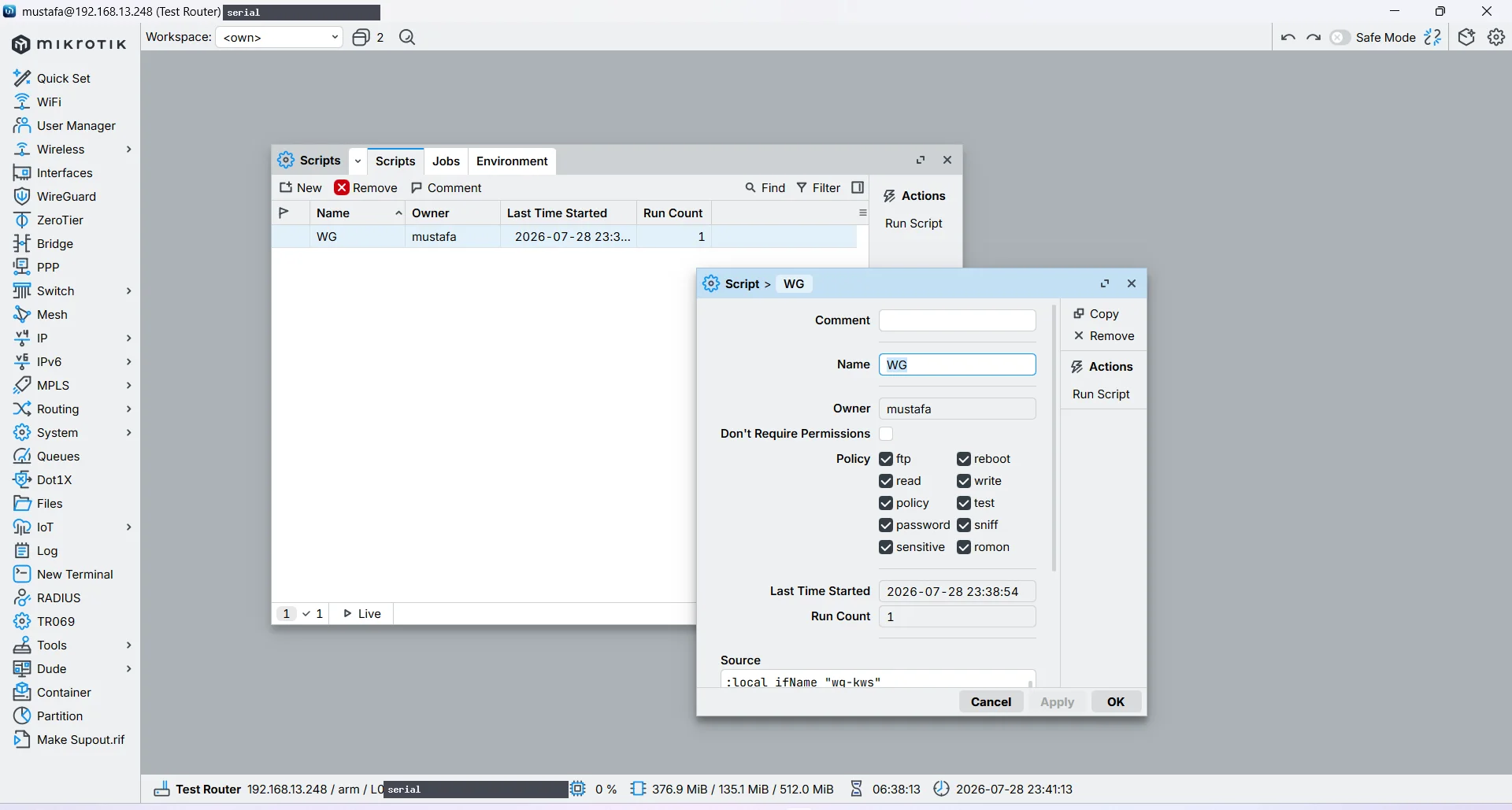Click Remove in the Scripts list toolbar
This screenshot has width=1512, height=810.
[366, 187]
